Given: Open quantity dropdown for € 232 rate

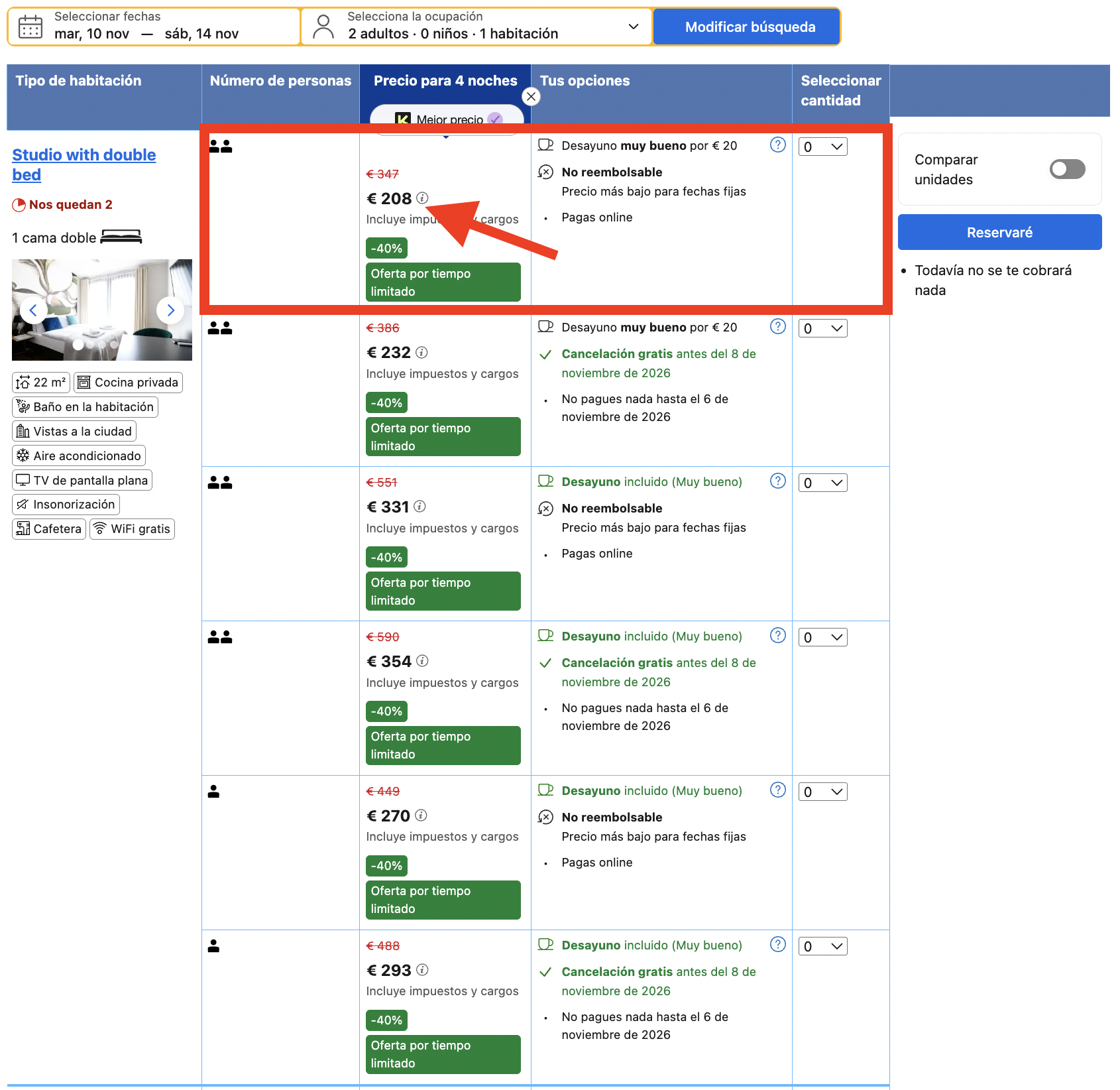Looking at the screenshot, I should point(823,328).
